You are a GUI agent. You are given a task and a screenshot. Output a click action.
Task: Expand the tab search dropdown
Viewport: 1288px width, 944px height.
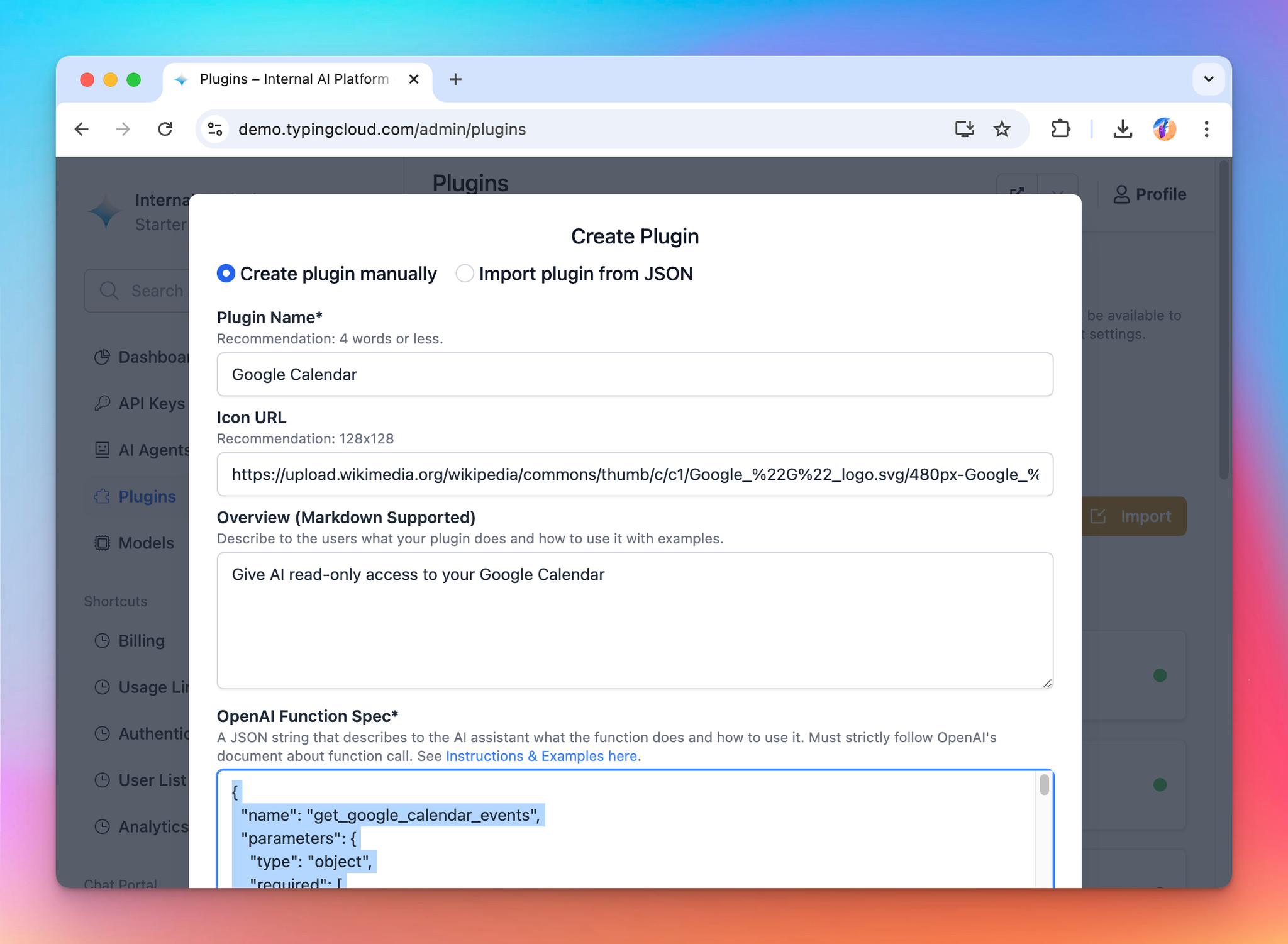tap(1208, 79)
